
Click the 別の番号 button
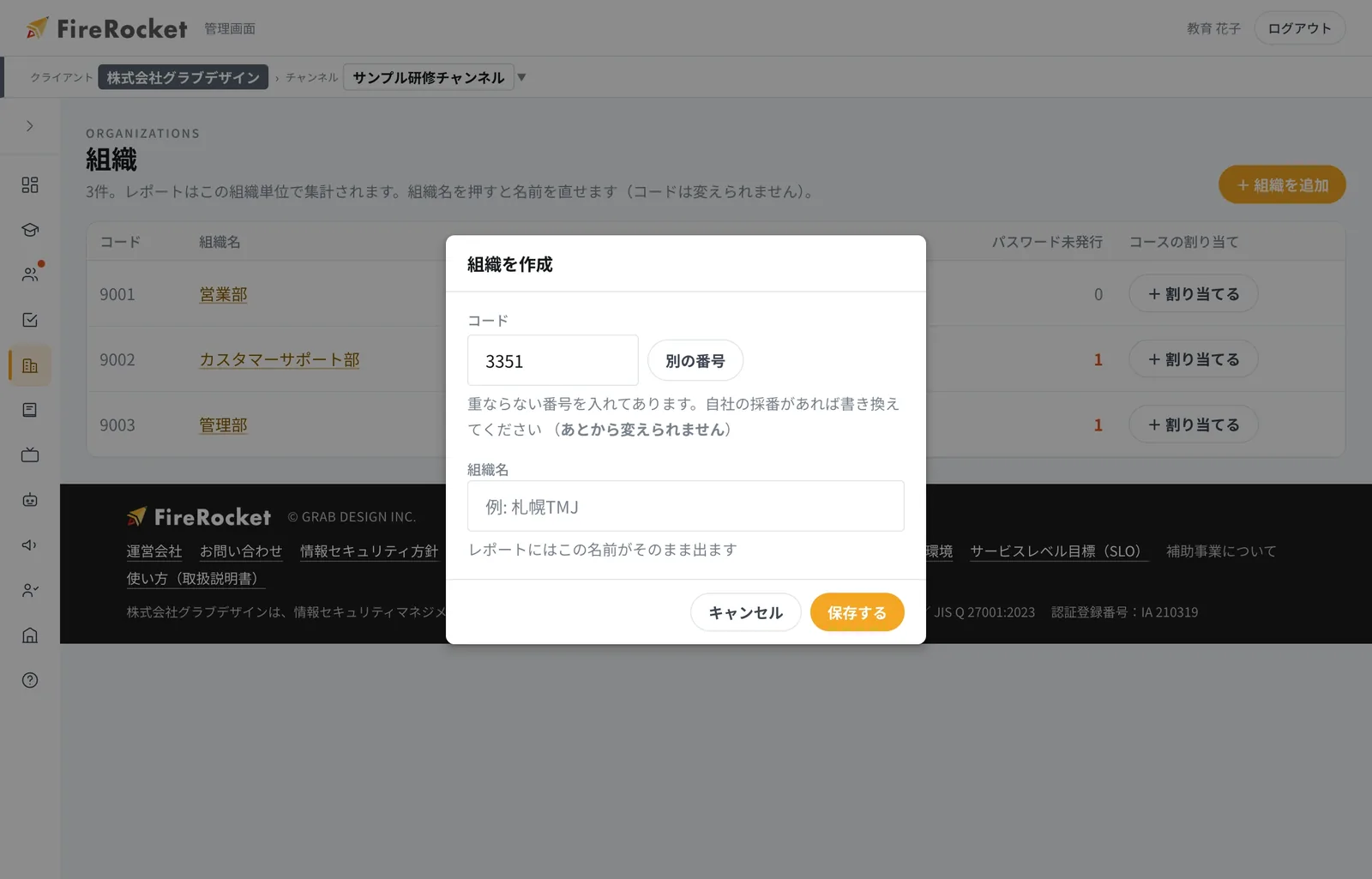click(x=695, y=360)
